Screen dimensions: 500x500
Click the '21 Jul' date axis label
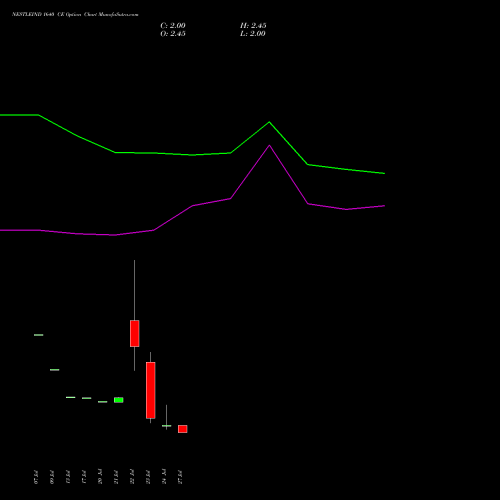116,477
